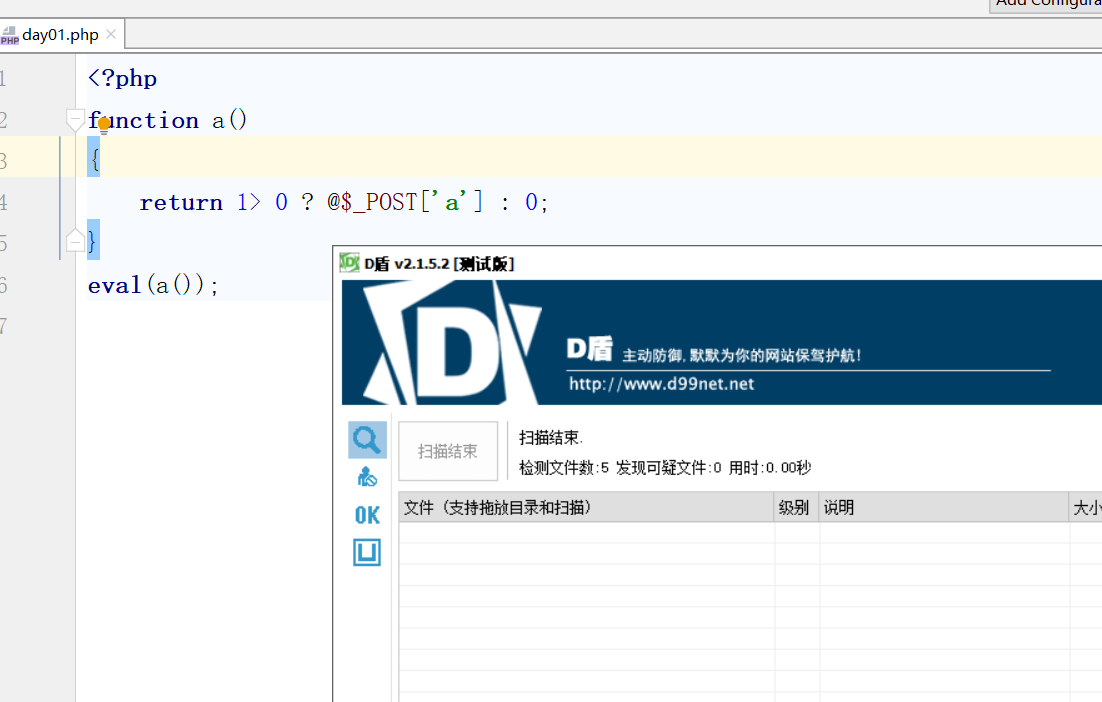This screenshot has height=702, width=1102.
Task: Close the day01.php tab
Action: tap(111, 34)
